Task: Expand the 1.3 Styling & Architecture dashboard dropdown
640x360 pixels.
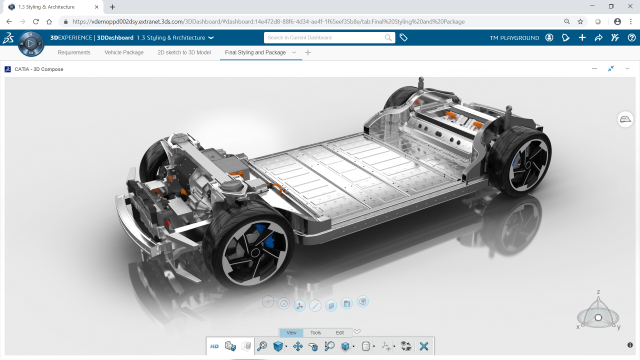Action: pyautogui.click(x=211, y=38)
